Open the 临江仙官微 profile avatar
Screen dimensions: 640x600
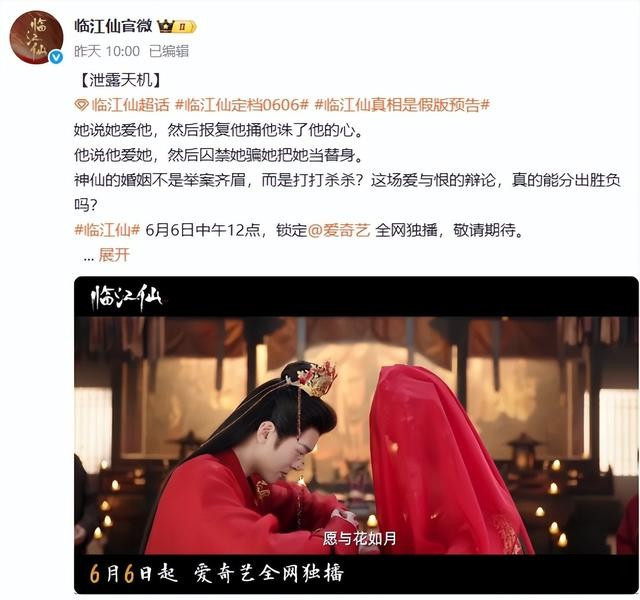(x=36, y=37)
